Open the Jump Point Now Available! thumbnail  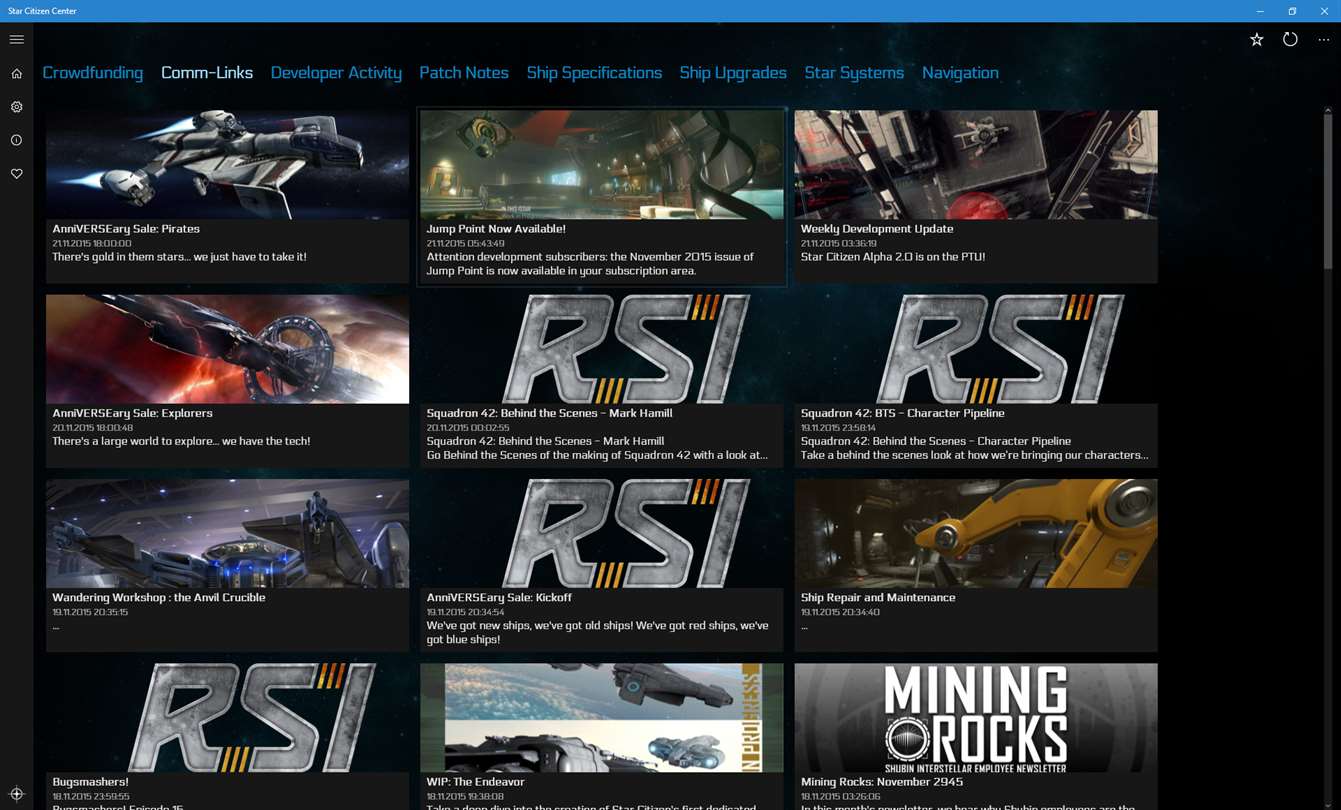click(602, 165)
